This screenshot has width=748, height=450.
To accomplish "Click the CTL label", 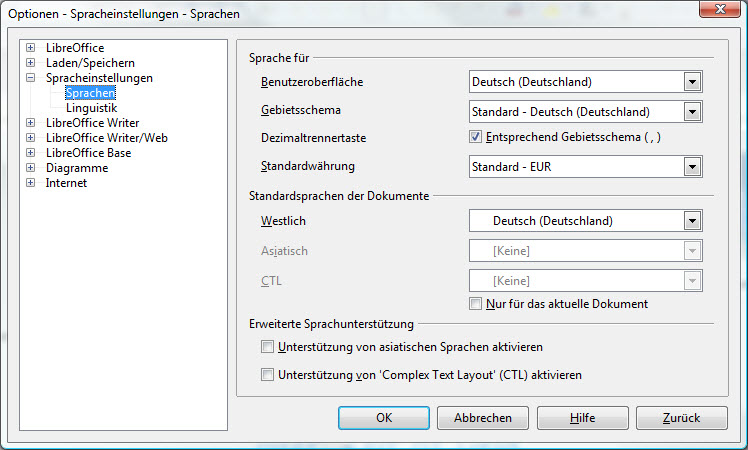I will tap(271, 281).
